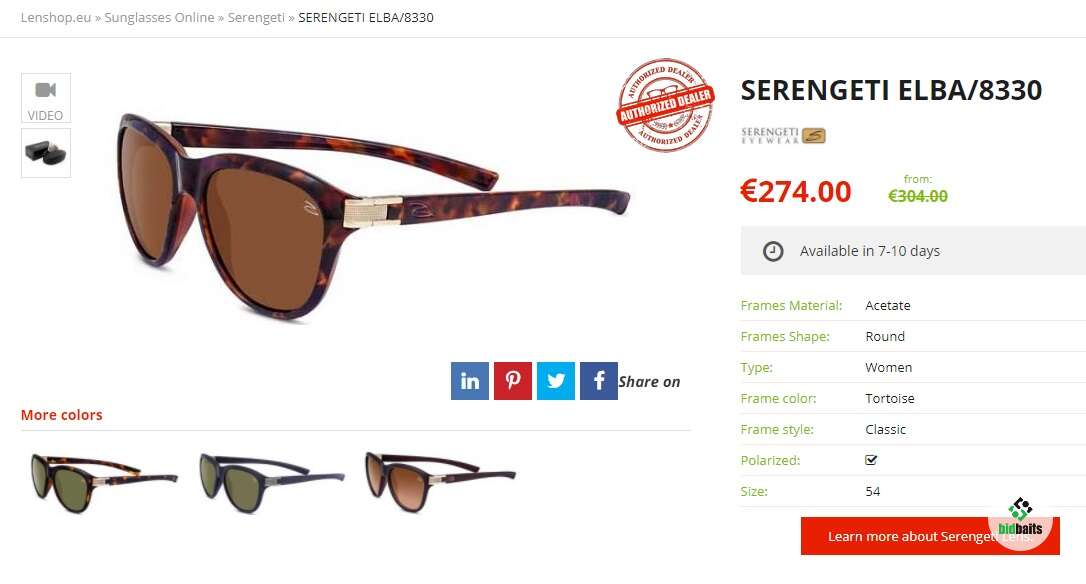Screen dimensions: 1086x584
Task: Share product on LinkedIn
Action: point(470,381)
